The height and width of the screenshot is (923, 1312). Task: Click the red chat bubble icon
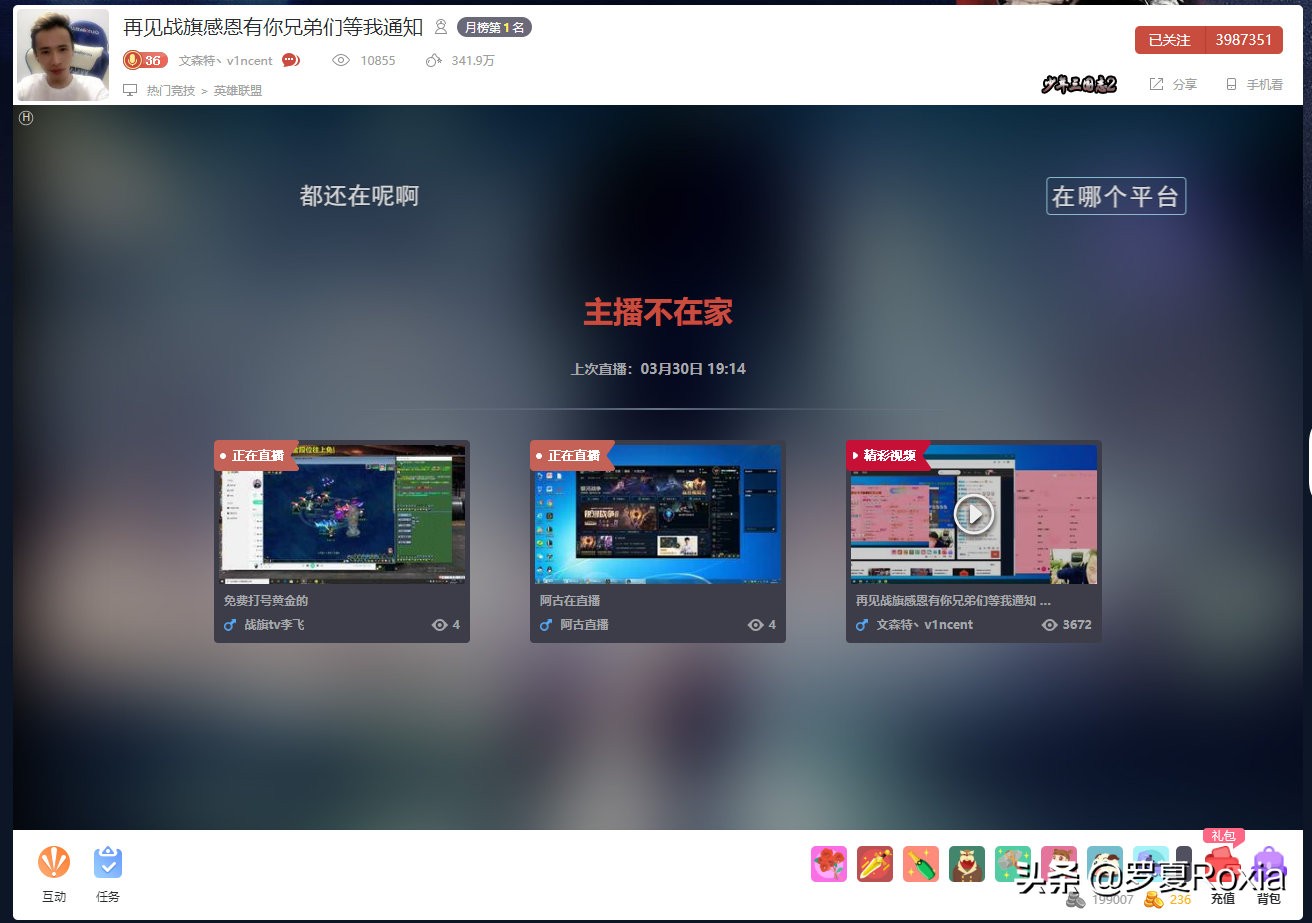tap(291, 60)
